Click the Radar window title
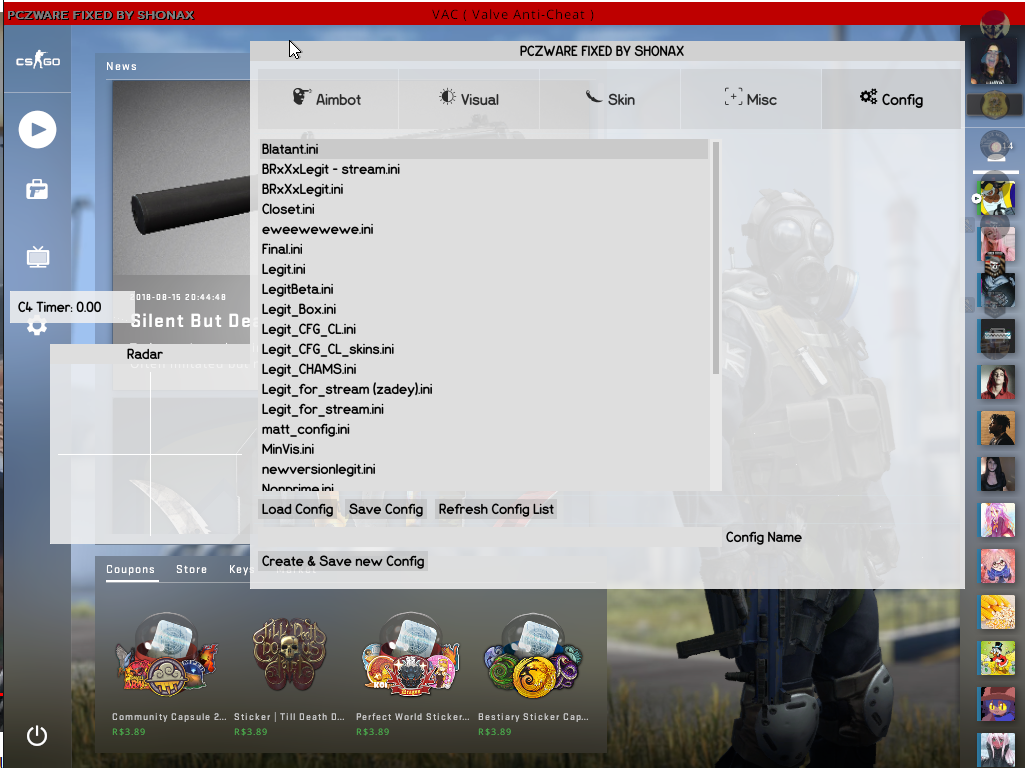Viewport: 1025px width, 768px height. (x=144, y=354)
